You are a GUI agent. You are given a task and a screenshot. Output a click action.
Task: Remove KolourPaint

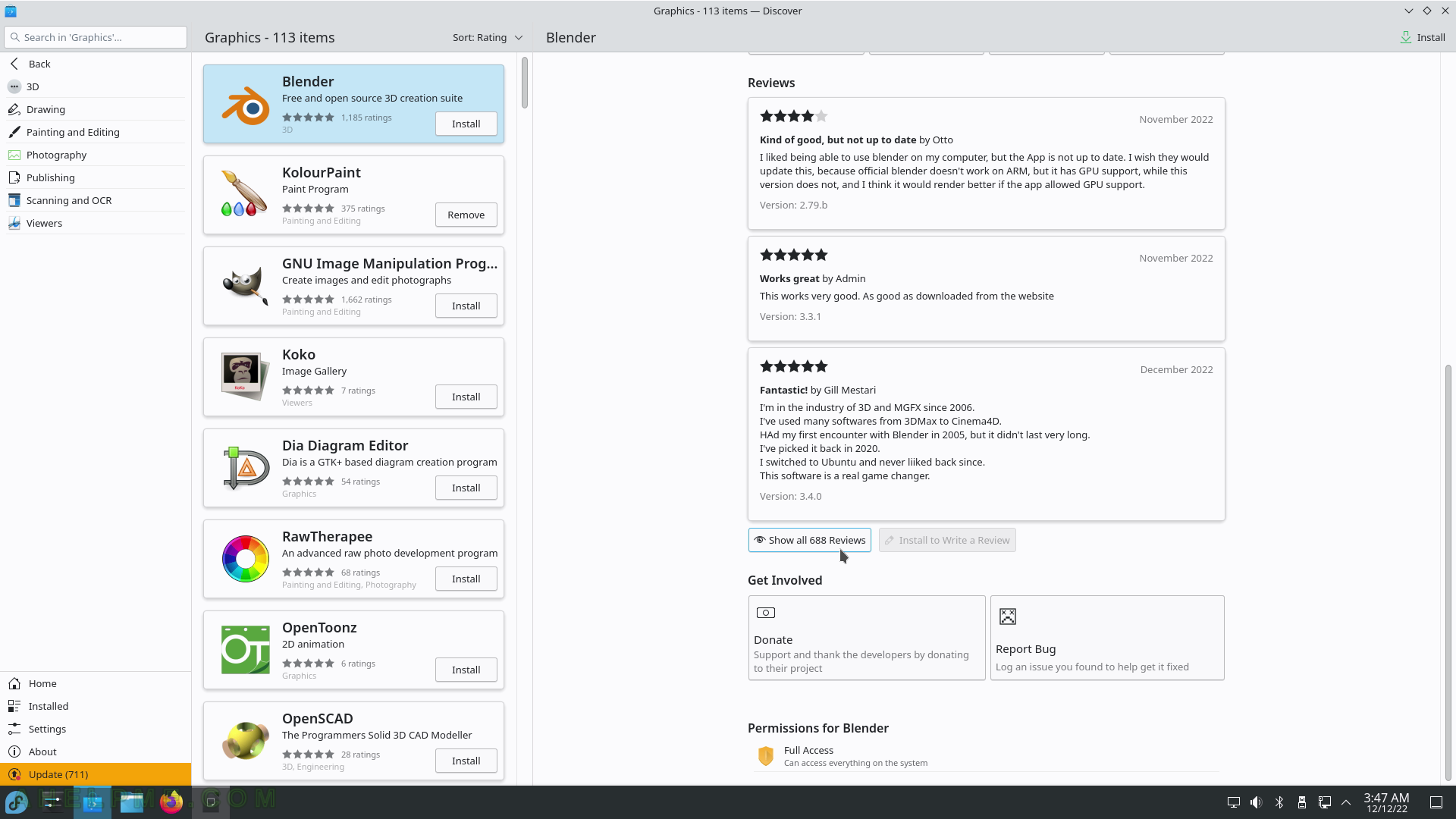[x=466, y=215]
